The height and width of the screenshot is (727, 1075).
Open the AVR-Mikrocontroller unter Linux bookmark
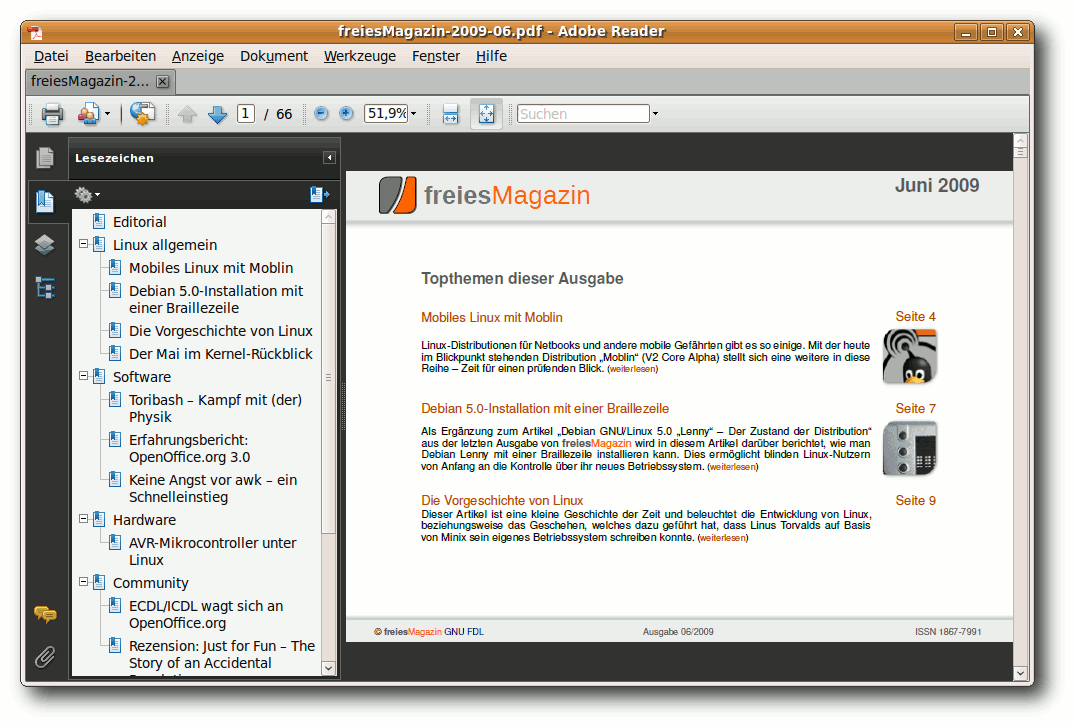[x=213, y=551]
